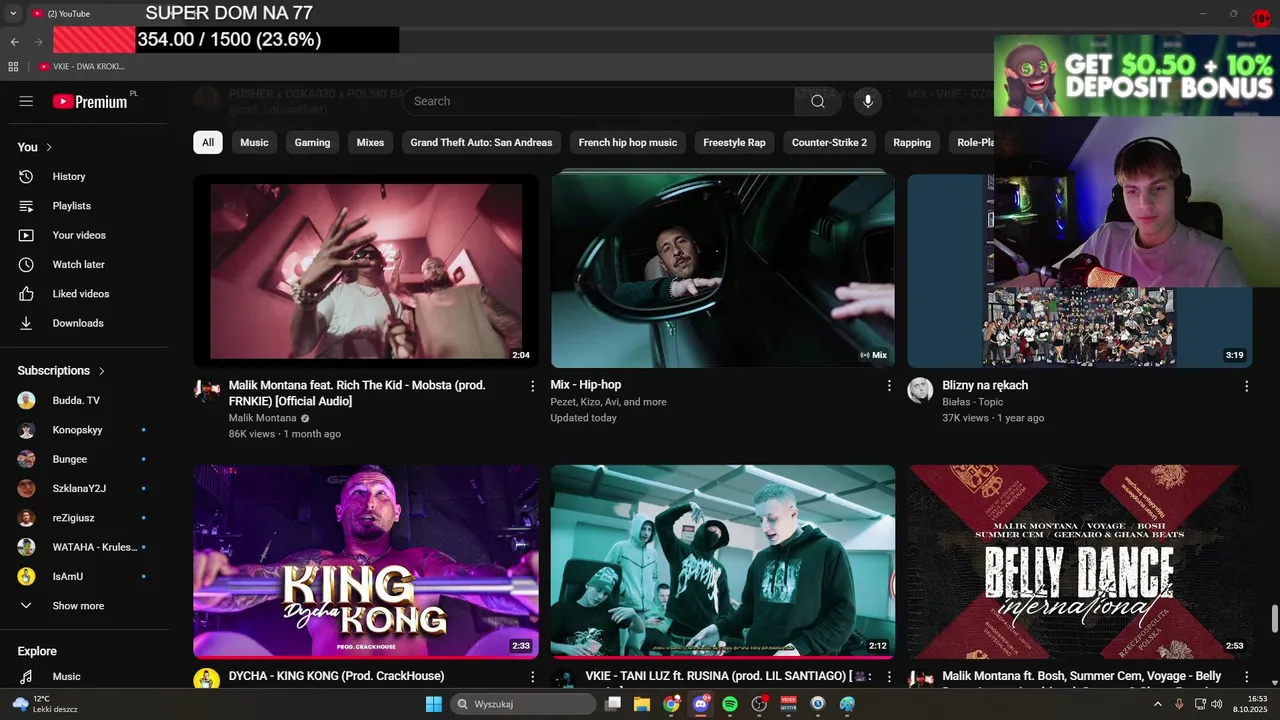Viewport: 1280px width, 720px height.
Task: Play the Mix - Hip-hop thumbnail
Action: 723,271
